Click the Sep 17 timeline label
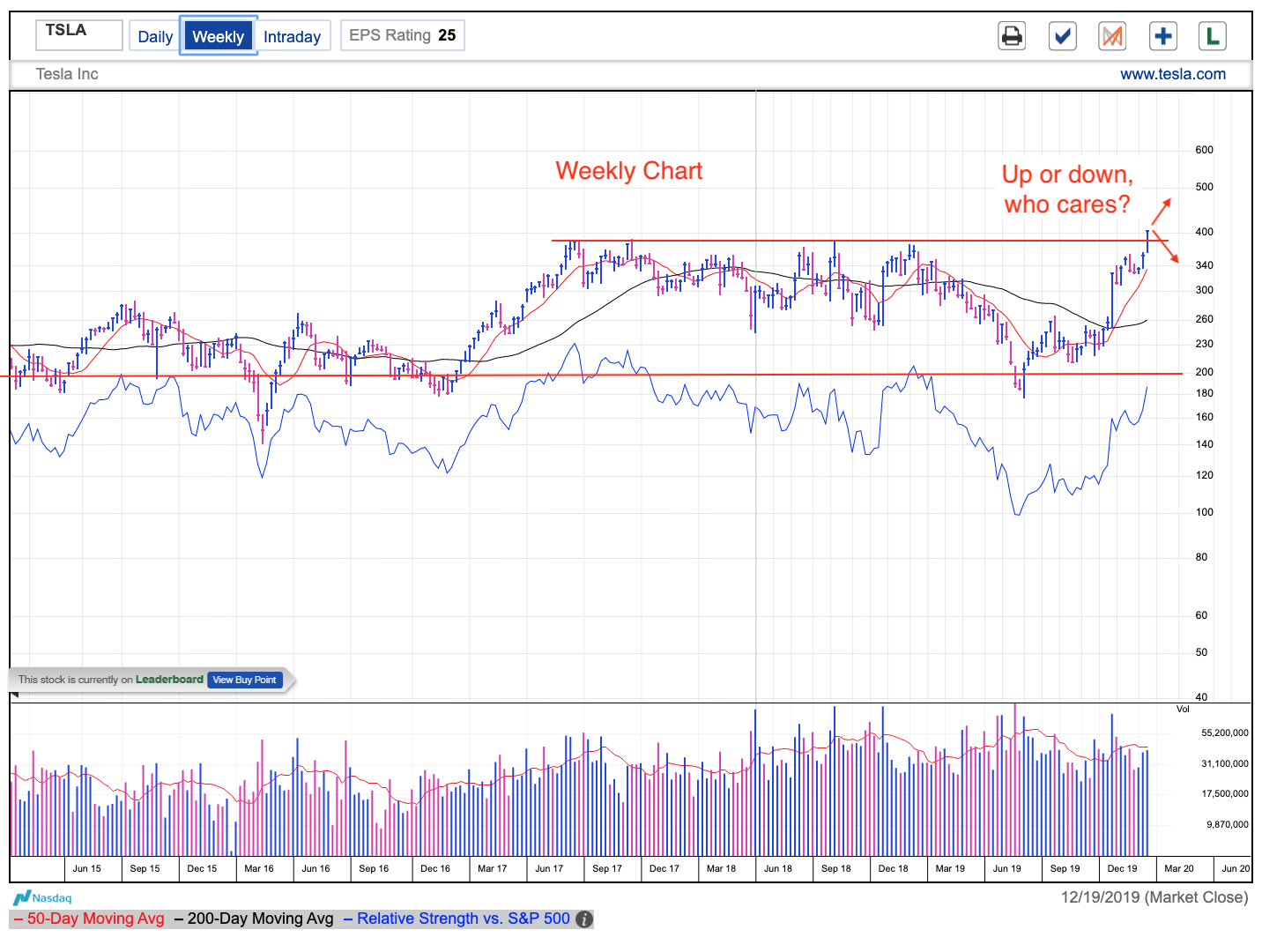This screenshot has width=1262, height=952. (606, 868)
